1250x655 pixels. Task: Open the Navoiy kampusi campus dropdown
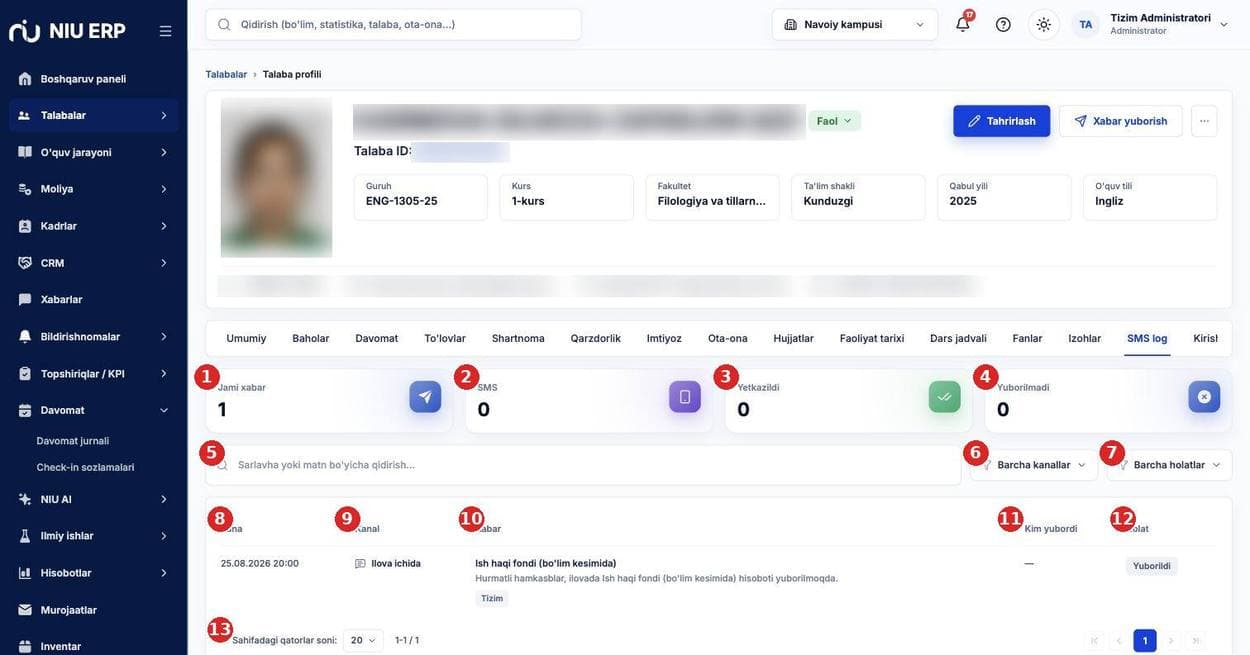pos(855,24)
